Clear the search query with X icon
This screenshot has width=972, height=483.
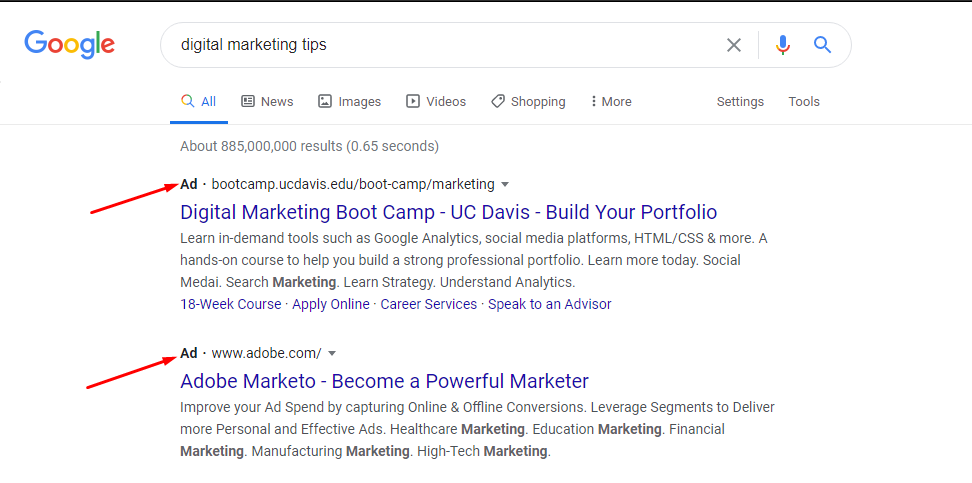click(x=734, y=45)
